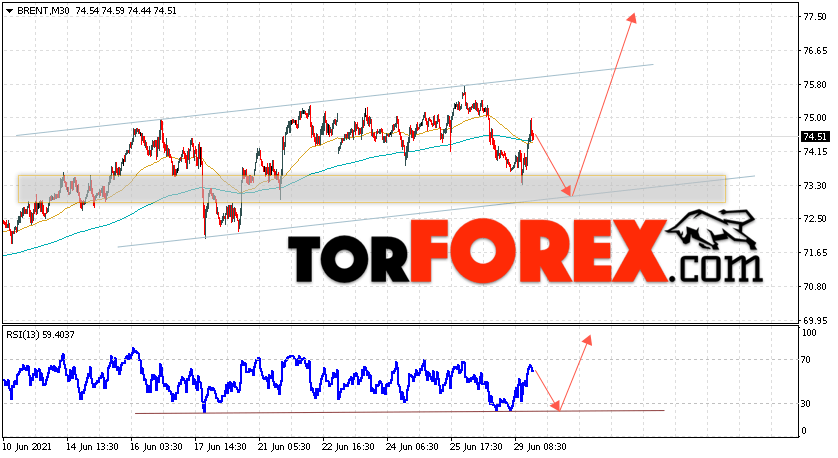Click the 75.80 price axis label

point(815,84)
